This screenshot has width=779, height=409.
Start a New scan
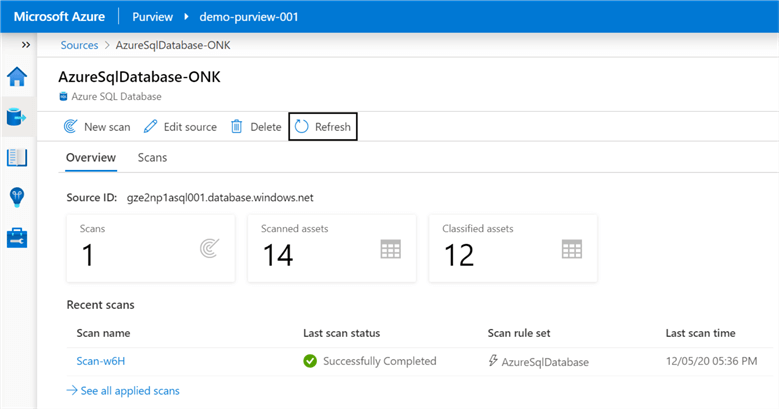point(96,127)
